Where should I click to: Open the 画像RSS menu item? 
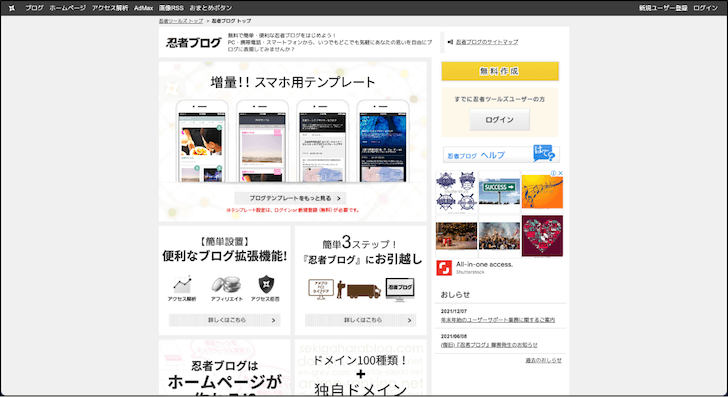171,8
